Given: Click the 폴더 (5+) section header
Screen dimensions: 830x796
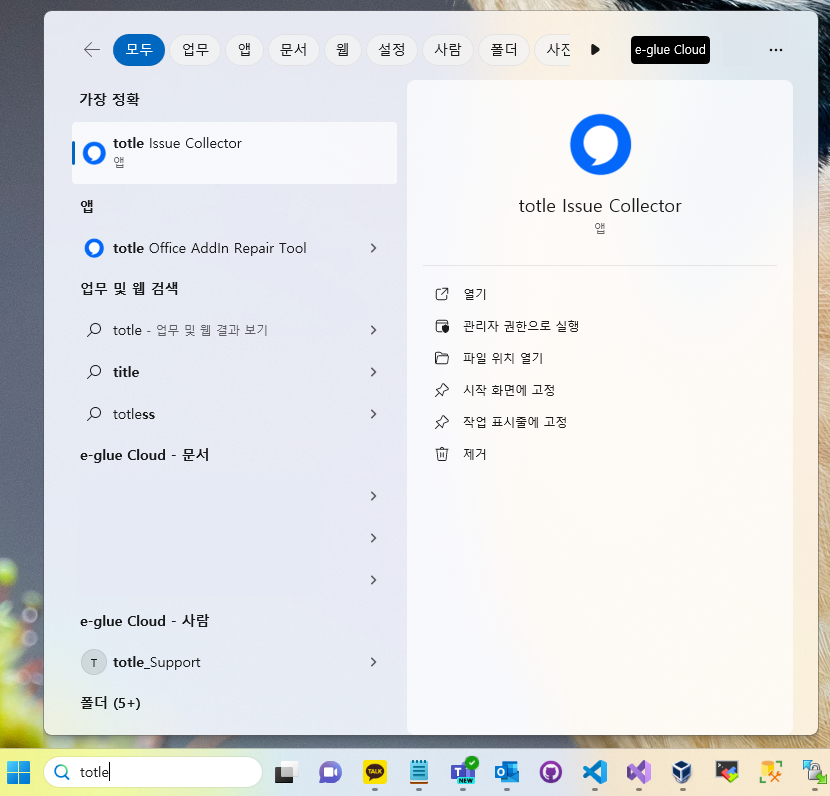Looking at the screenshot, I should (110, 703).
